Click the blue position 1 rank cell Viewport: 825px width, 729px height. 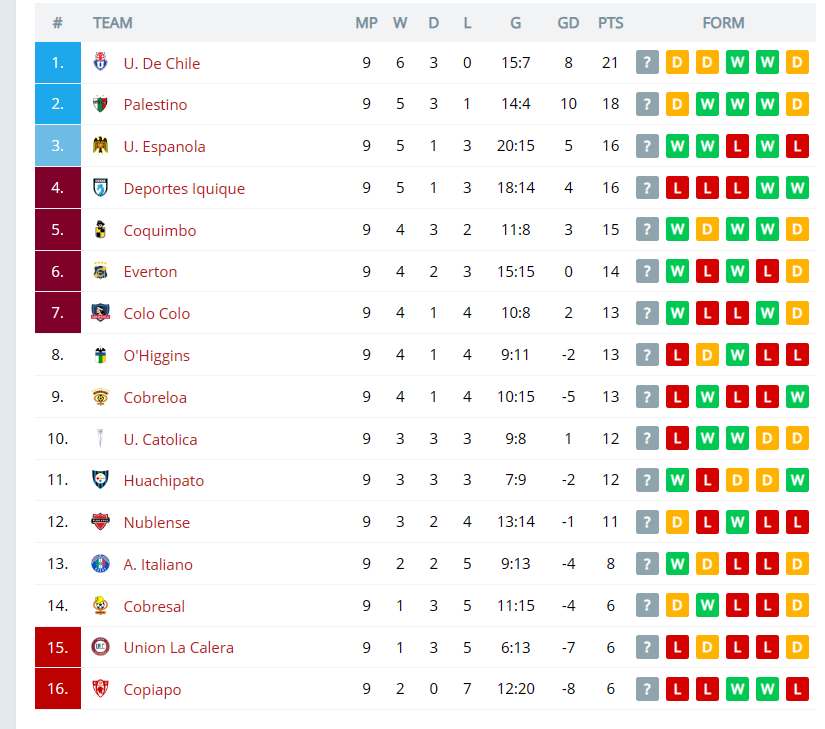click(58, 63)
